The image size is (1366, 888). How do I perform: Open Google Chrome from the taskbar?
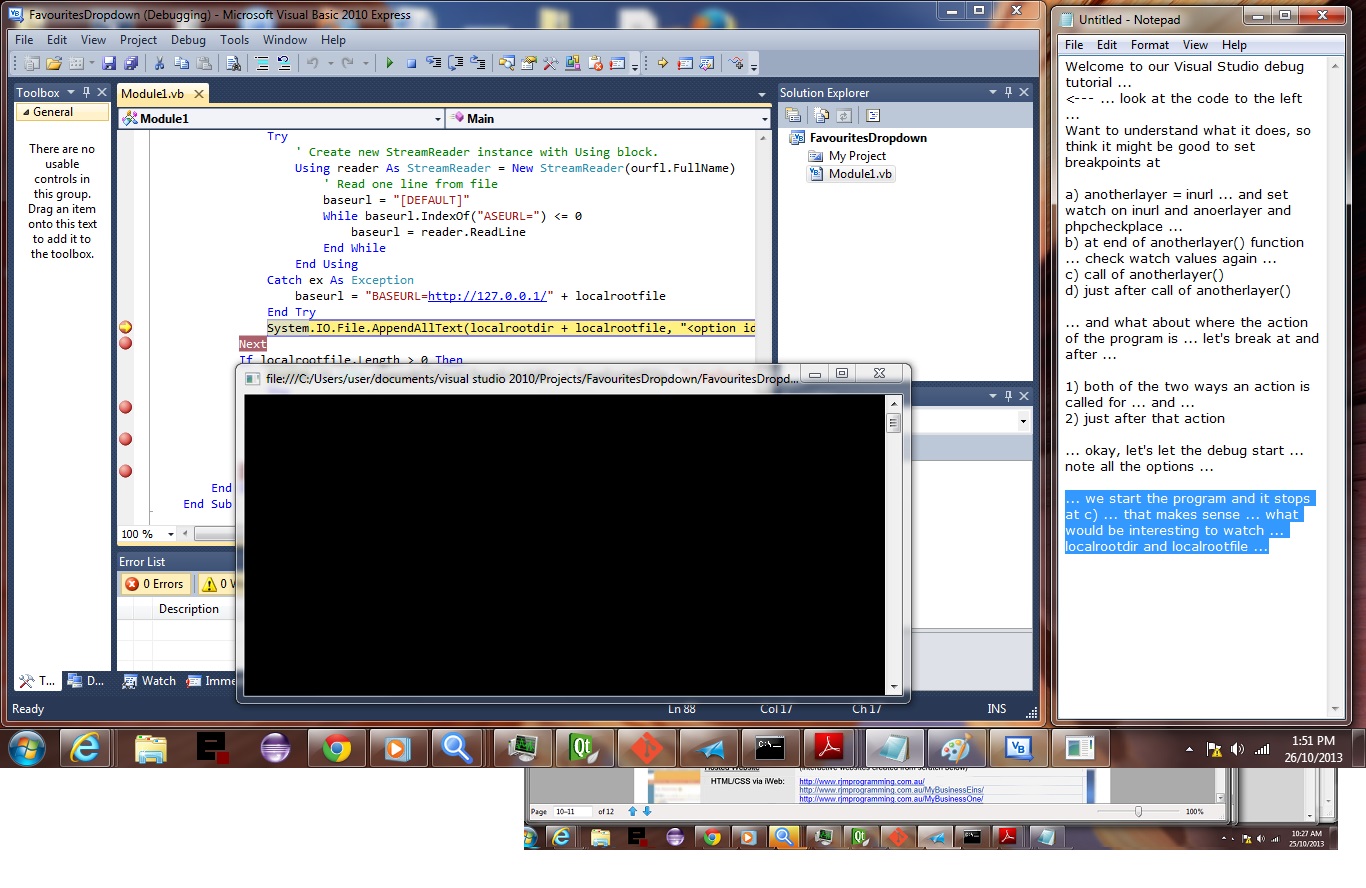click(336, 747)
